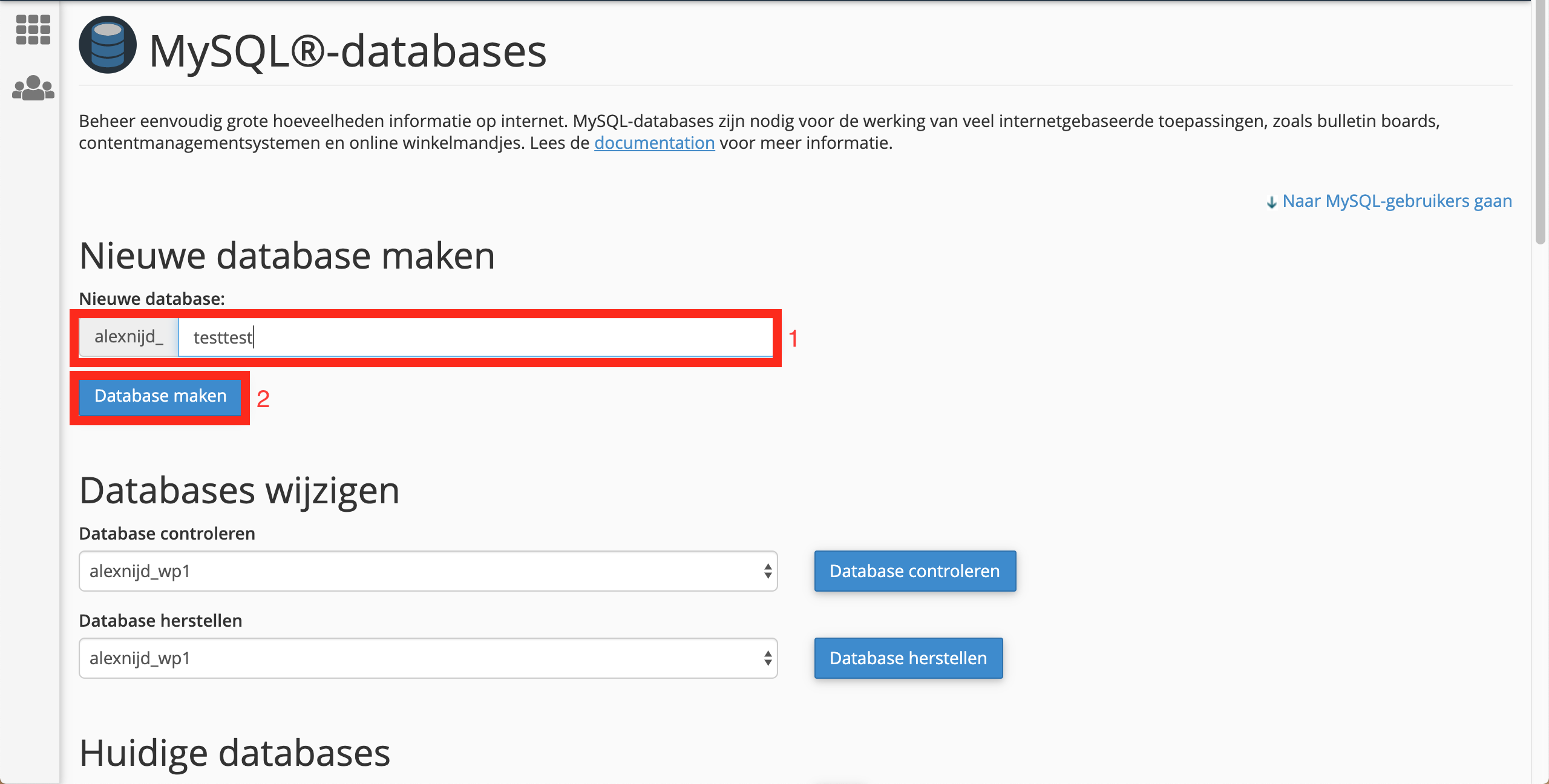Open the apps grid icon in sidebar
Screen dimensions: 1549x784
coord(33,30)
